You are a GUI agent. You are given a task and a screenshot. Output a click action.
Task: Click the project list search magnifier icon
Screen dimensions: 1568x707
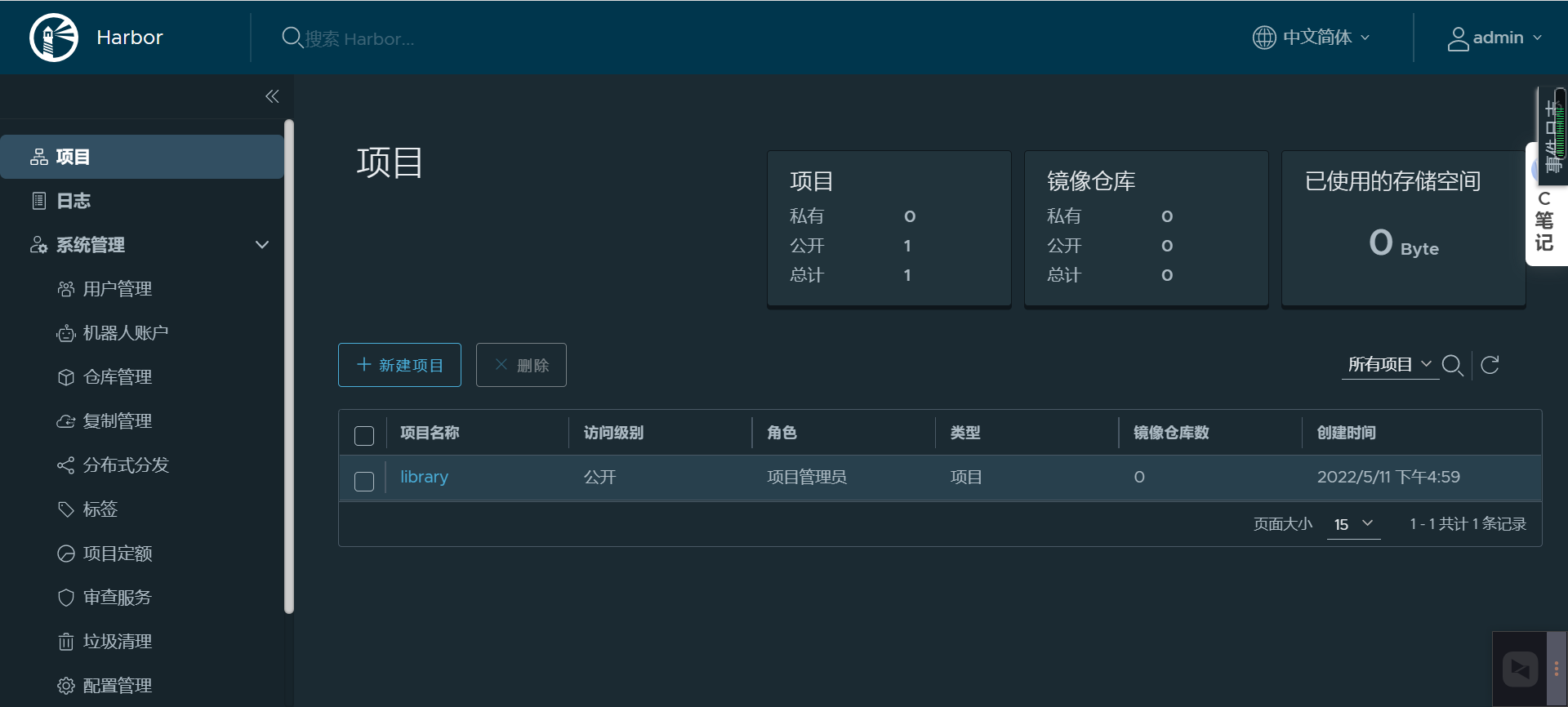point(1452,365)
